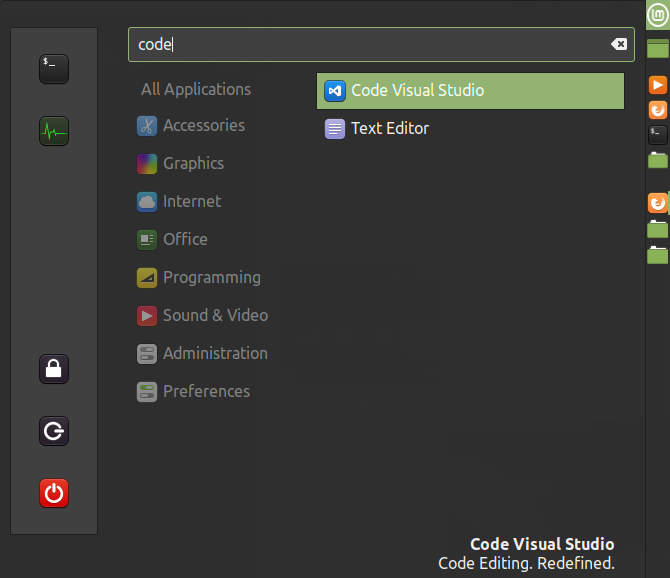Open System Monitor from the favorites sidebar
The width and height of the screenshot is (670, 578).
tap(54, 131)
